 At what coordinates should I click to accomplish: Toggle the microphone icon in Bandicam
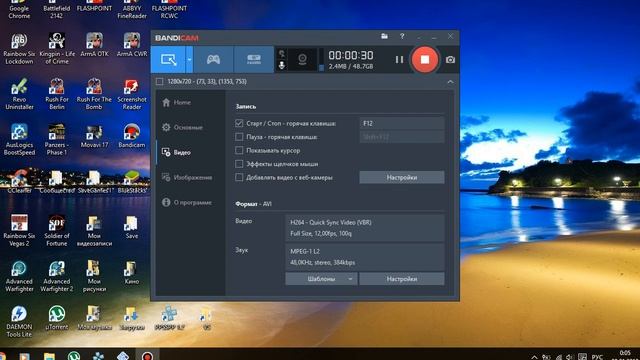pyautogui.click(x=282, y=65)
